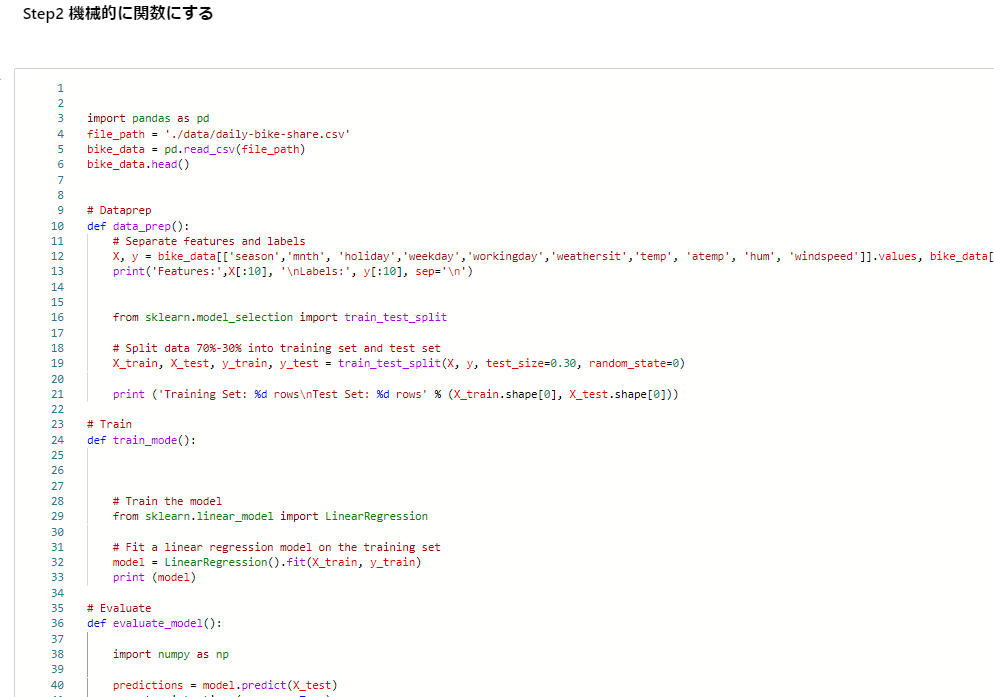Click '# Separate features and labels' comment
Screen dimensions: 994x697
209,241
